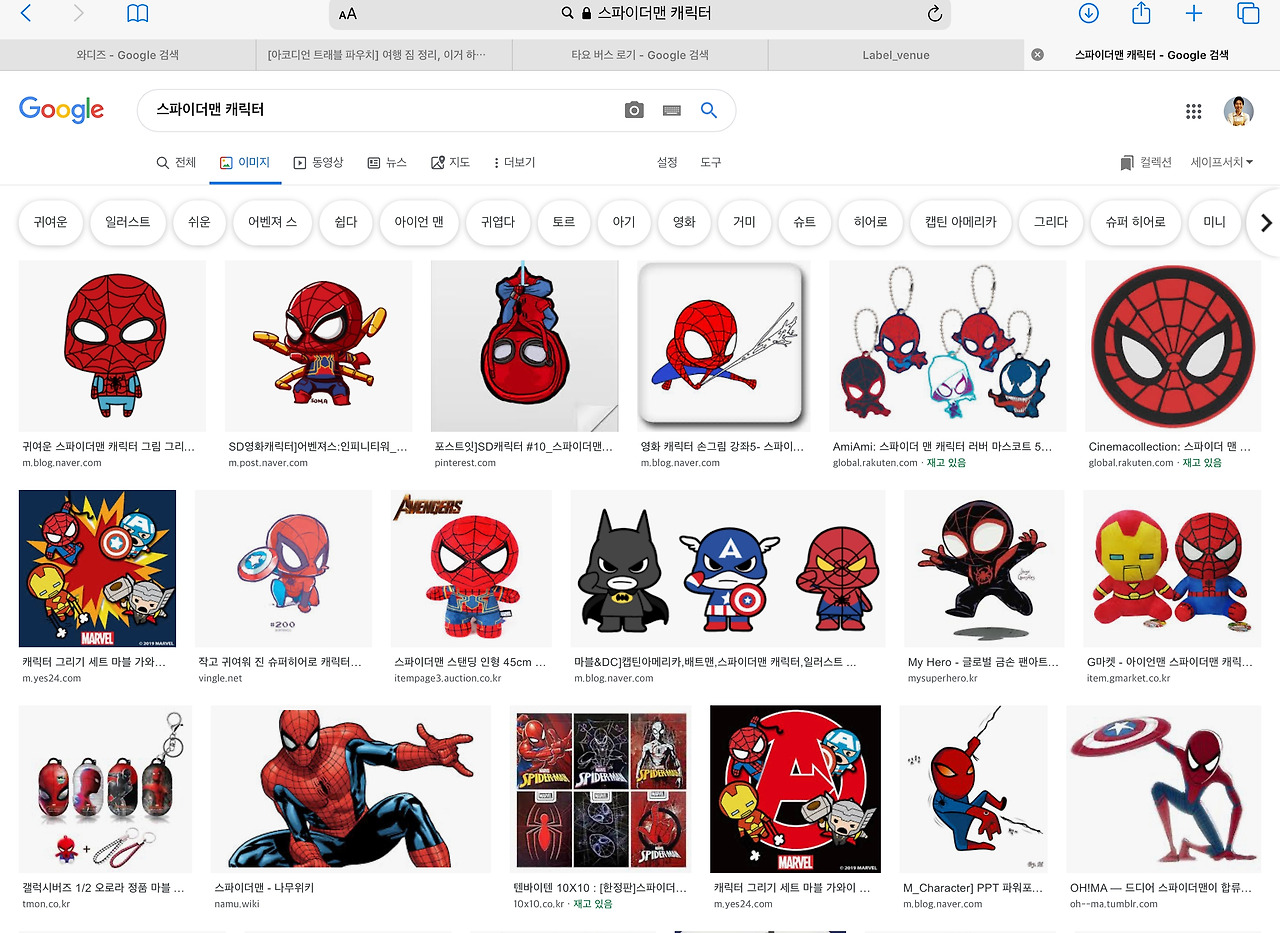
Task: Open the Safari bookmarks book icon
Action: (138, 13)
